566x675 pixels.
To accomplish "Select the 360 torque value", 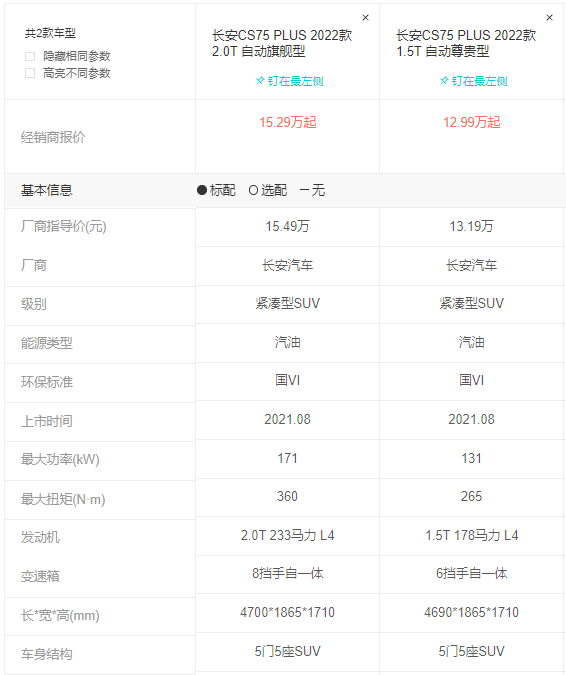I will pos(288,497).
